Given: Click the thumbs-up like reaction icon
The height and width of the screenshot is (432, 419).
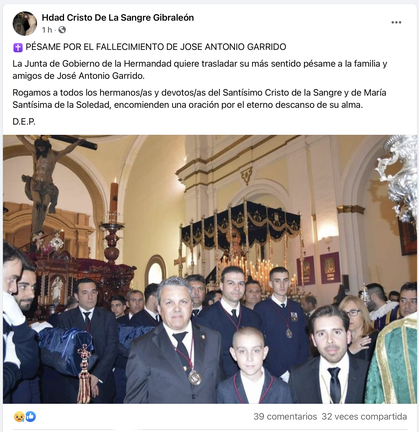Looking at the screenshot, I should tap(30, 416).
